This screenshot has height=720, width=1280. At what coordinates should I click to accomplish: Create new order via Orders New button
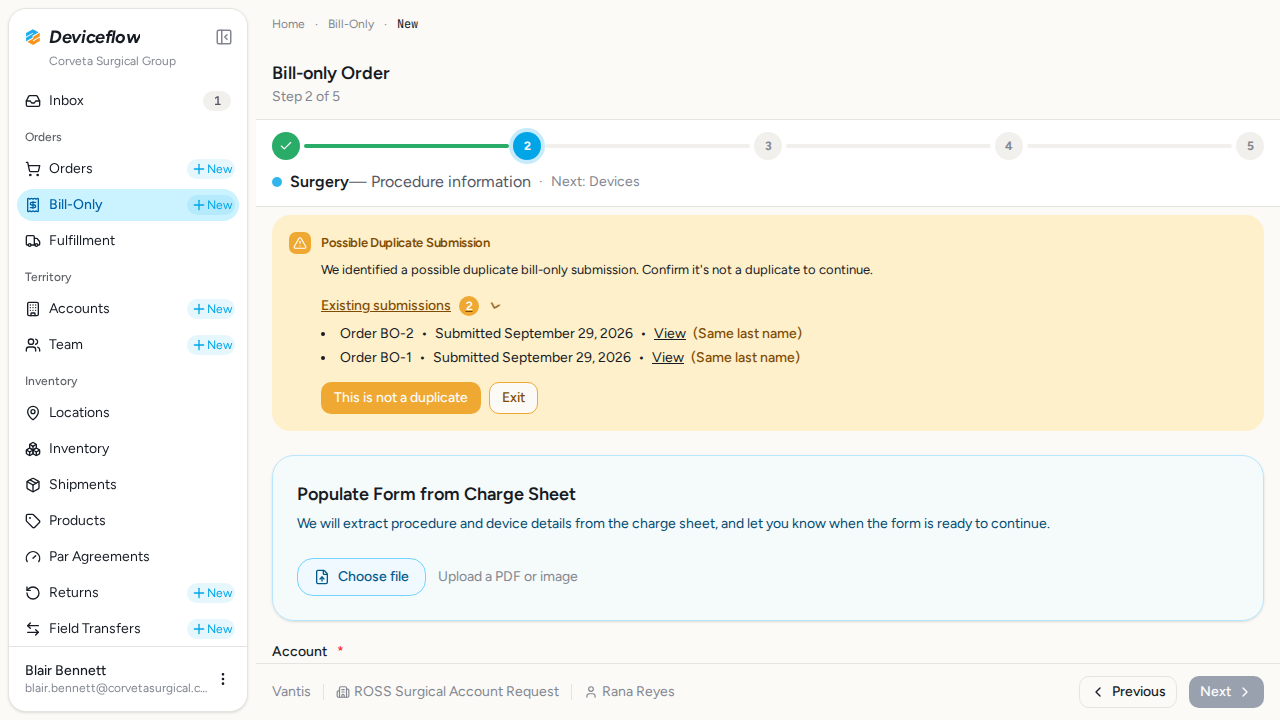click(212, 169)
